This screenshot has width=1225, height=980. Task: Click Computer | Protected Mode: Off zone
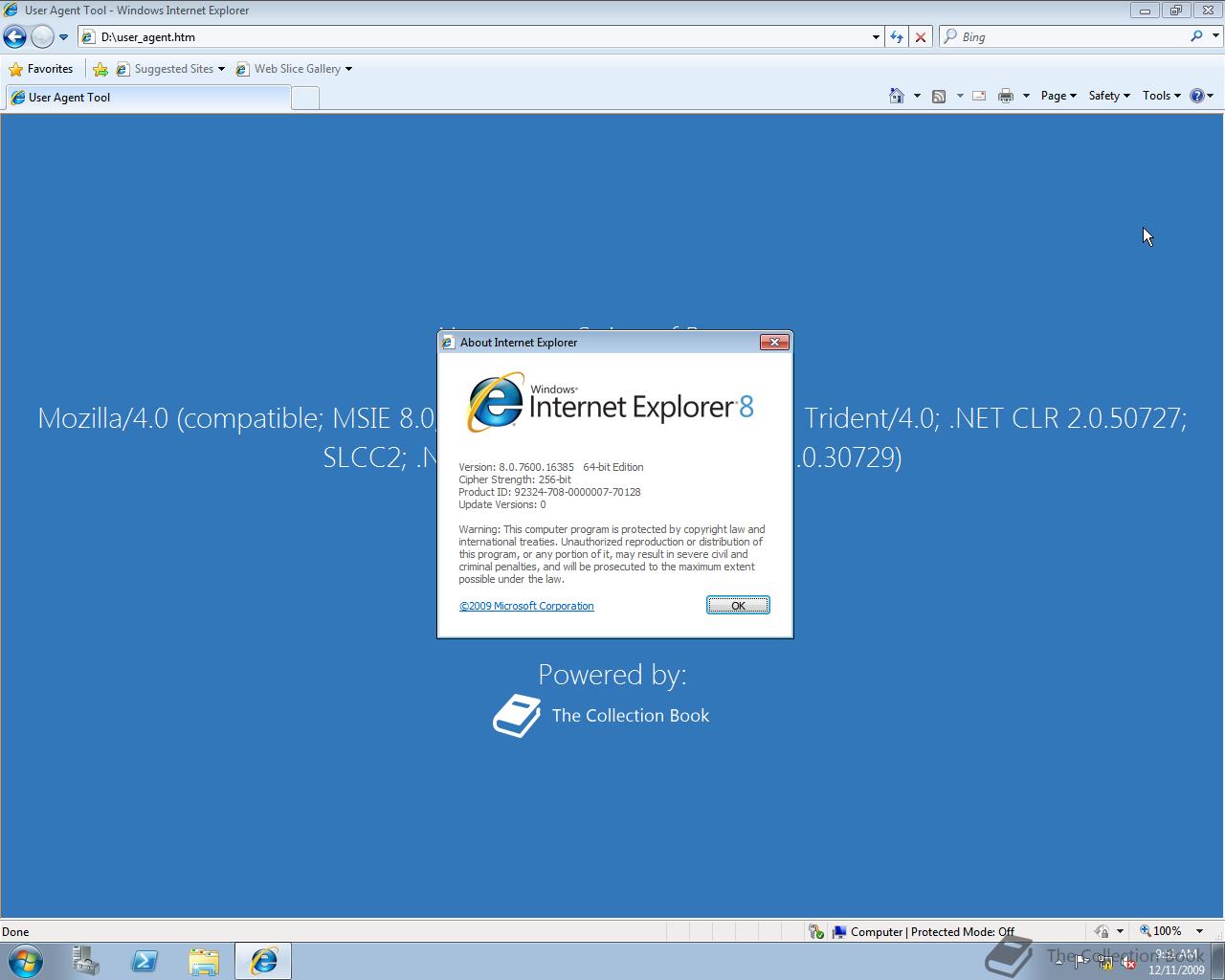click(x=924, y=932)
